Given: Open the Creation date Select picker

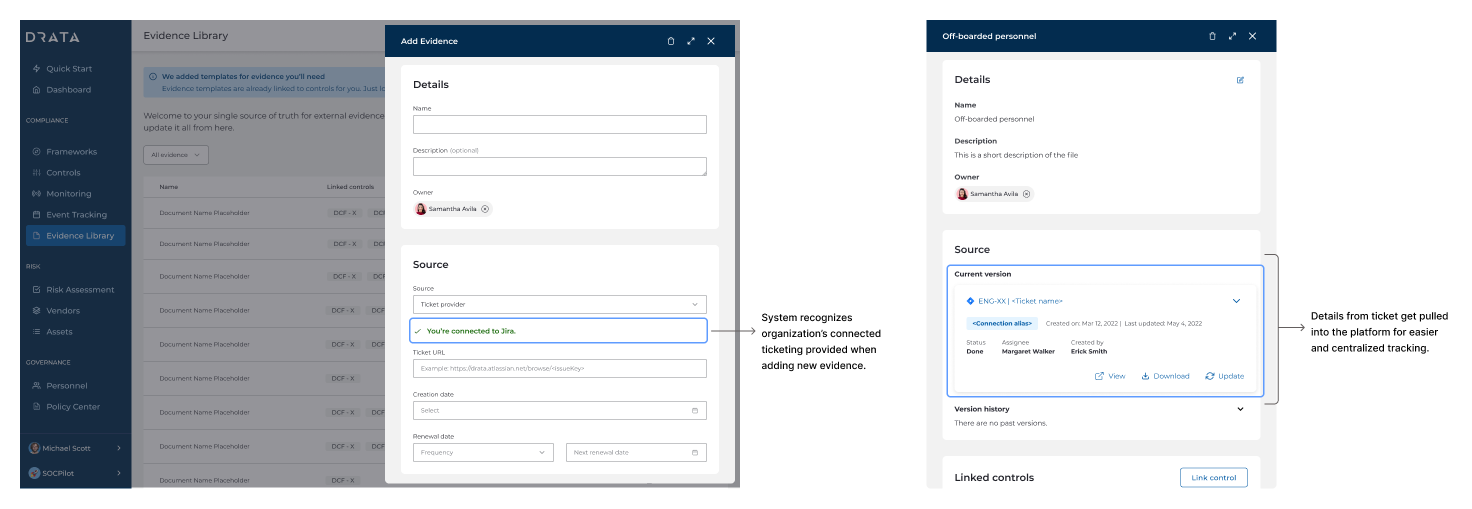Looking at the screenshot, I should [560, 411].
